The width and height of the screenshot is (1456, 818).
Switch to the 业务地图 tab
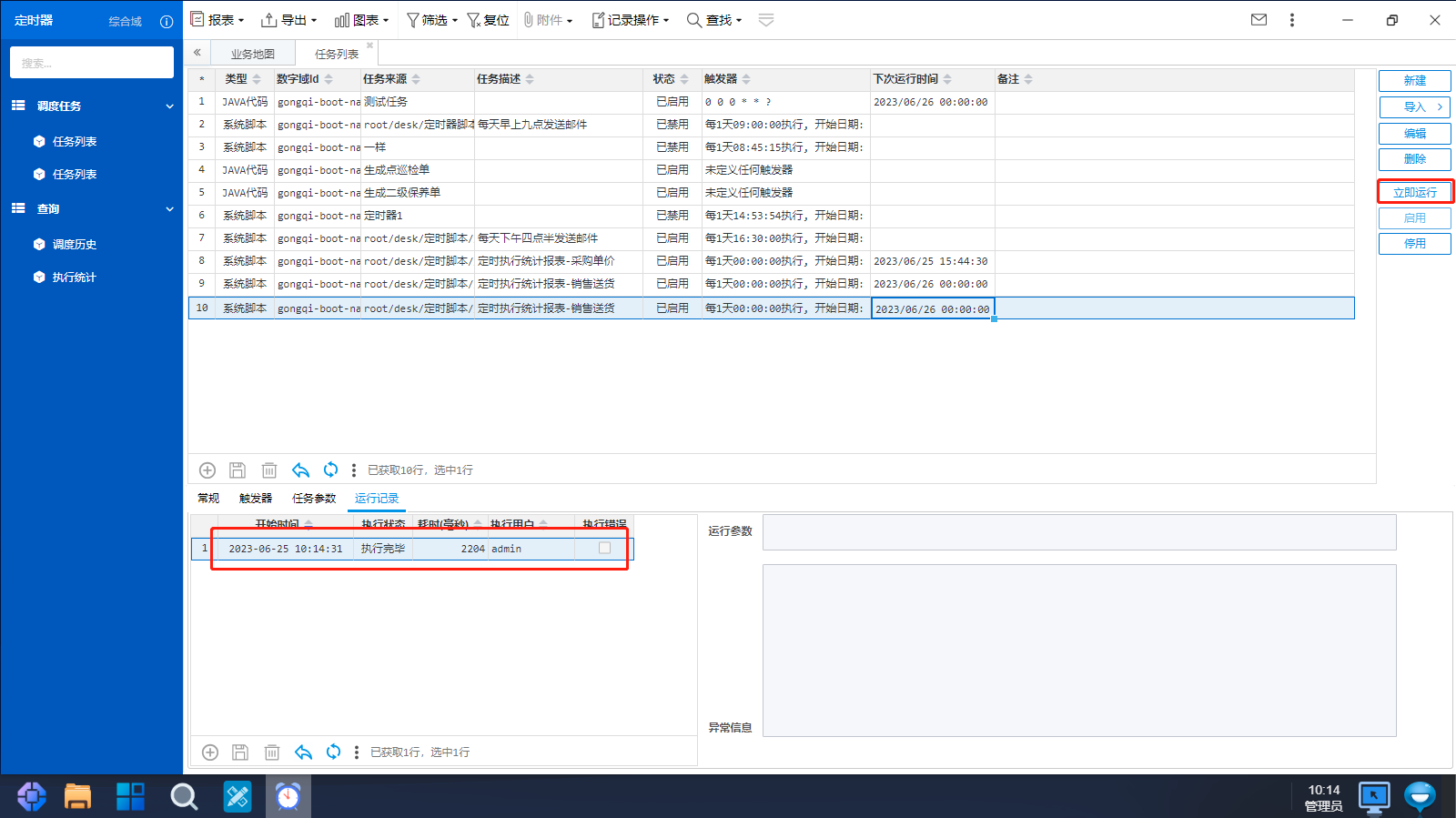click(x=252, y=54)
